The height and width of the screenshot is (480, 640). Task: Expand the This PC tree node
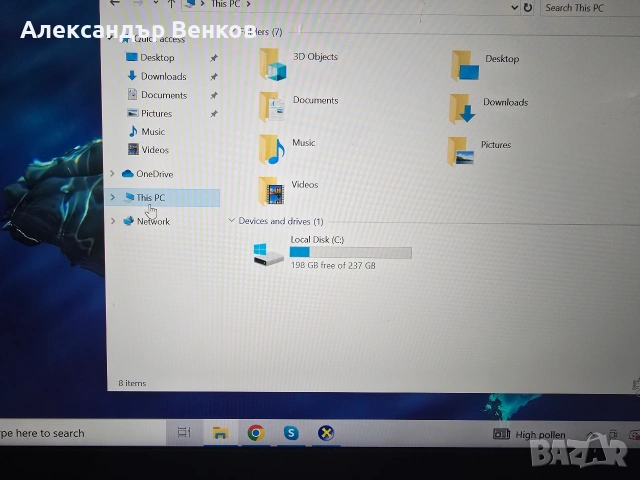(113, 197)
